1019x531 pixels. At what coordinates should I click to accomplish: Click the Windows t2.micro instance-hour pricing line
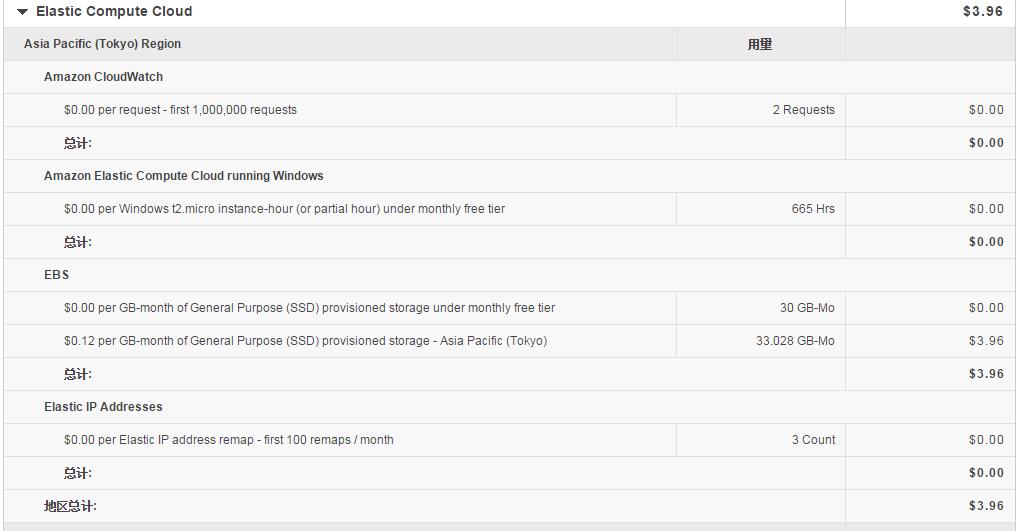(x=284, y=209)
